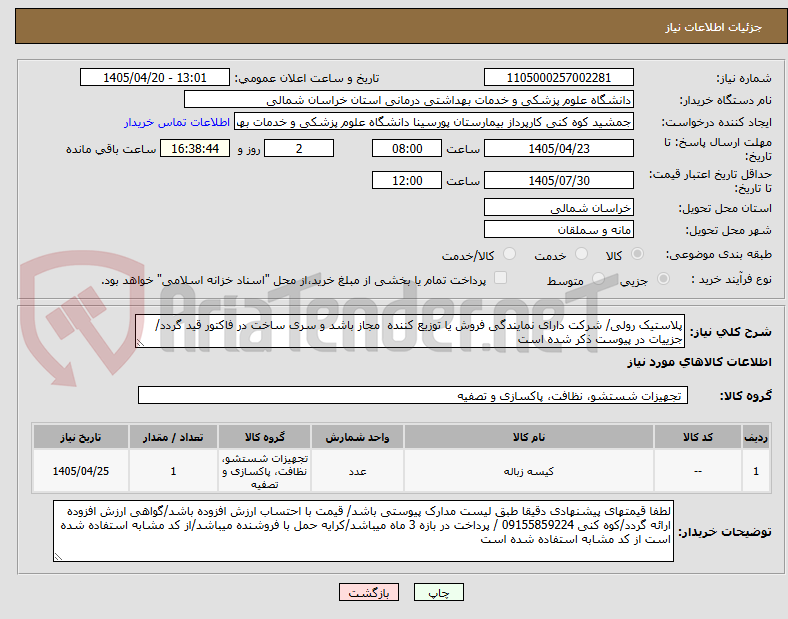Click the buyer organization name field
The width and height of the screenshot is (788, 619).
[x=409, y=99]
